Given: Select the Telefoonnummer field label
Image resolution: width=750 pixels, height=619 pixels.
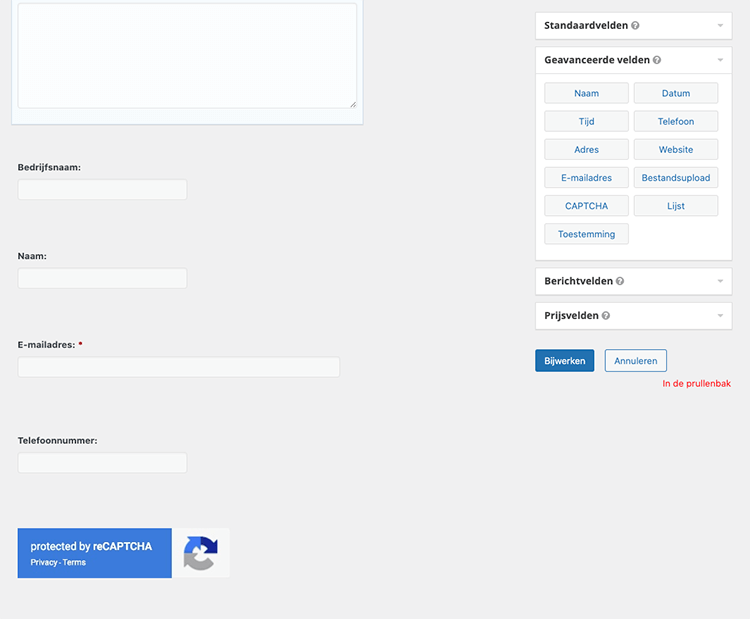Looking at the screenshot, I should (x=57, y=441).
